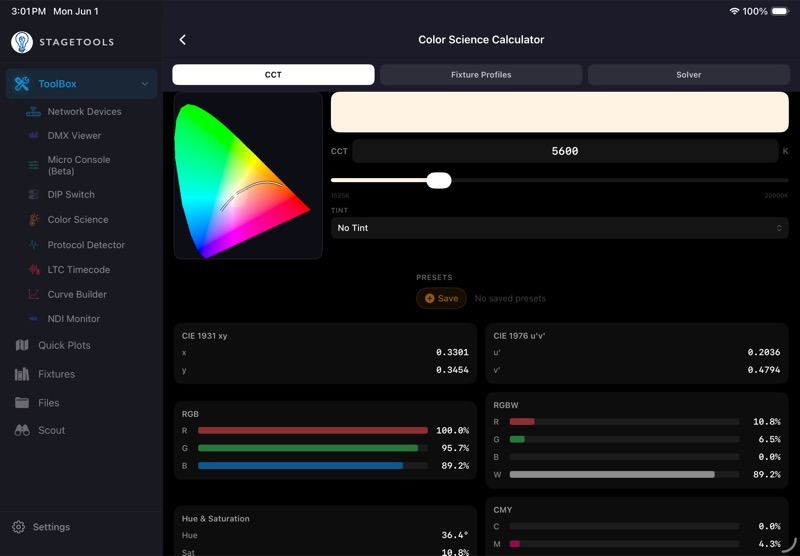The image size is (800, 556).
Task: Open the Fixtures library icon
Action: (x=22, y=374)
